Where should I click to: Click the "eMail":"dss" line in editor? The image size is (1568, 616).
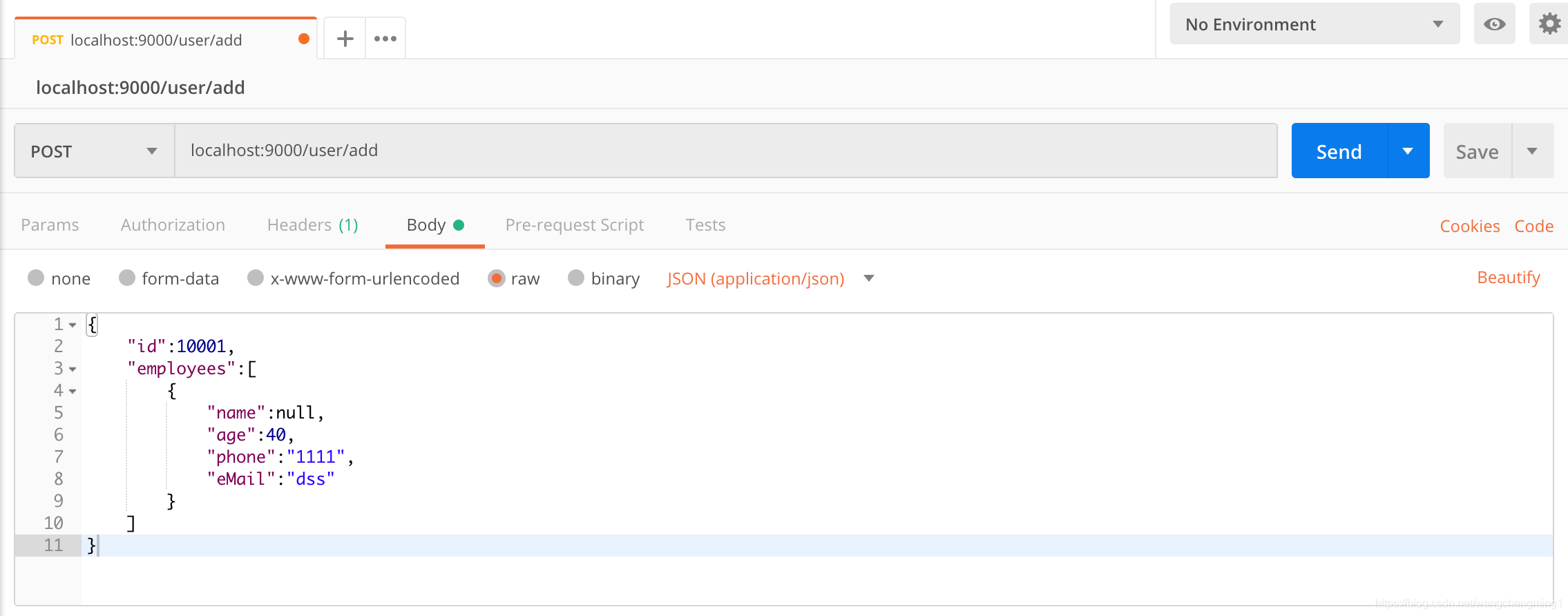click(271, 479)
